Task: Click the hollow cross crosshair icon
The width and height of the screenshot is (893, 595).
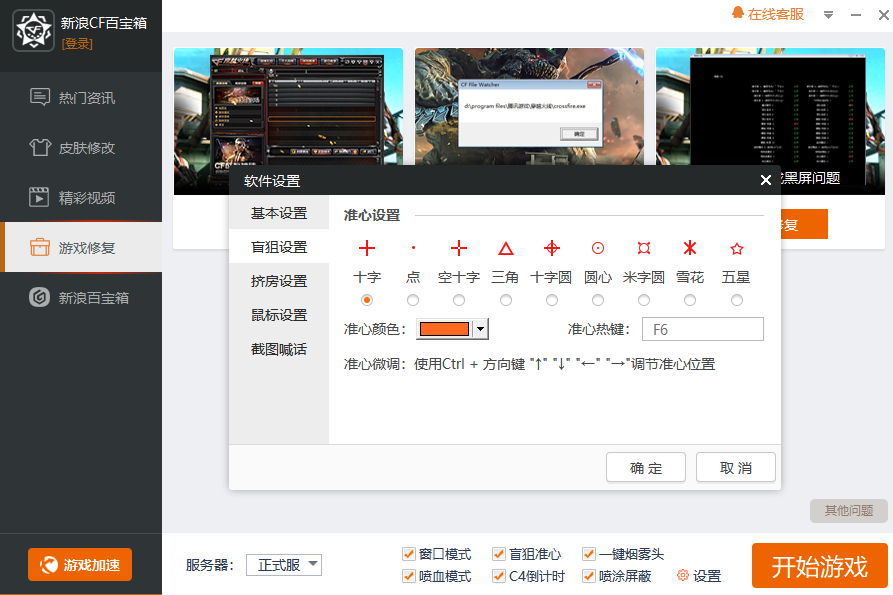Action: [459, 248]
